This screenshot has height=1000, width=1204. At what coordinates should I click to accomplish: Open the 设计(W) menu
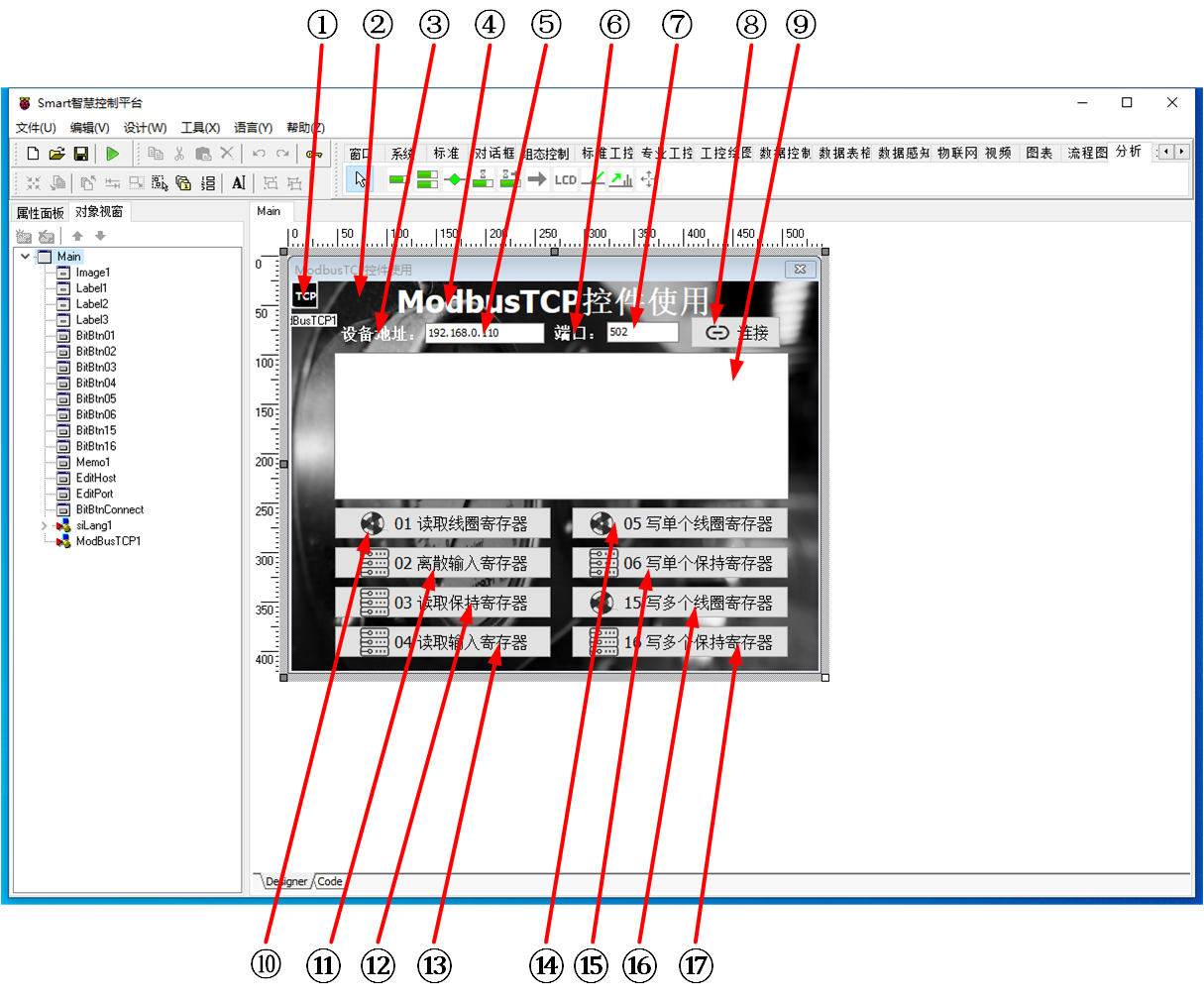[145, 128]
